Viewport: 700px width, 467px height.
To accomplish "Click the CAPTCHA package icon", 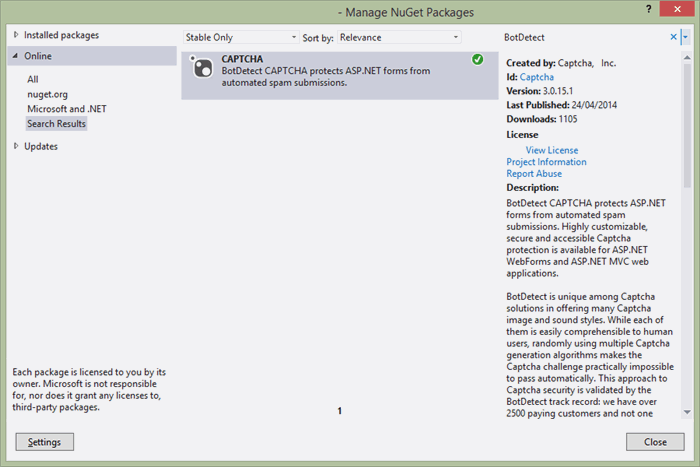I will coord(202,67).
